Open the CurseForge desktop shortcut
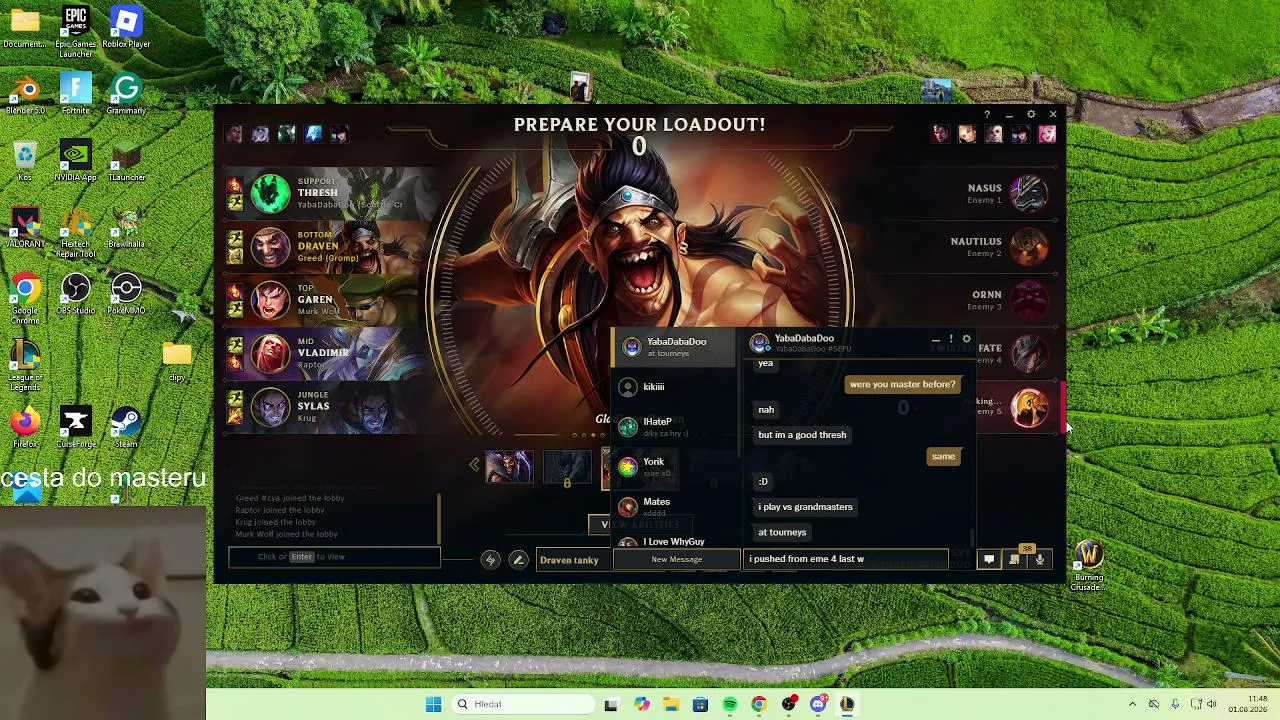 (75, 427)
